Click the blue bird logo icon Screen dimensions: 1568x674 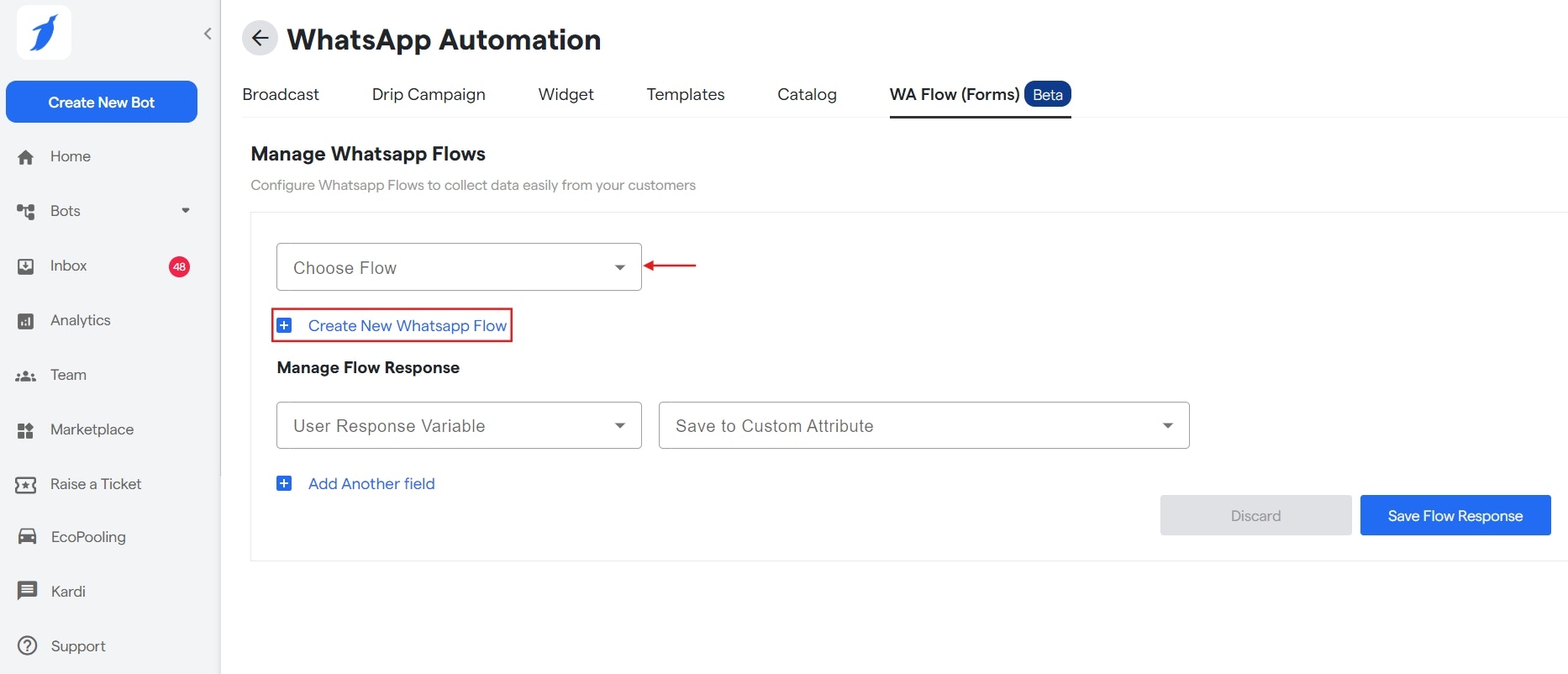click(x=44, y=33)
